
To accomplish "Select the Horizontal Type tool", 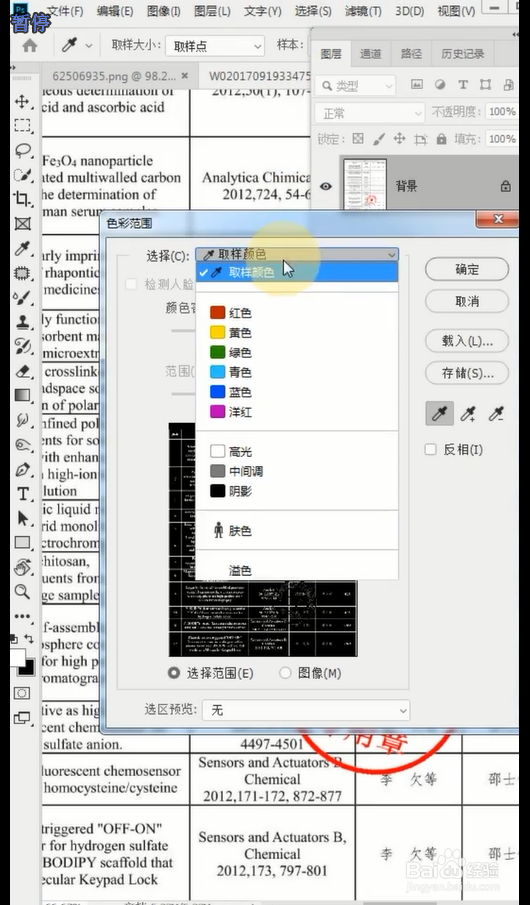I will click(x=22, y=494).
